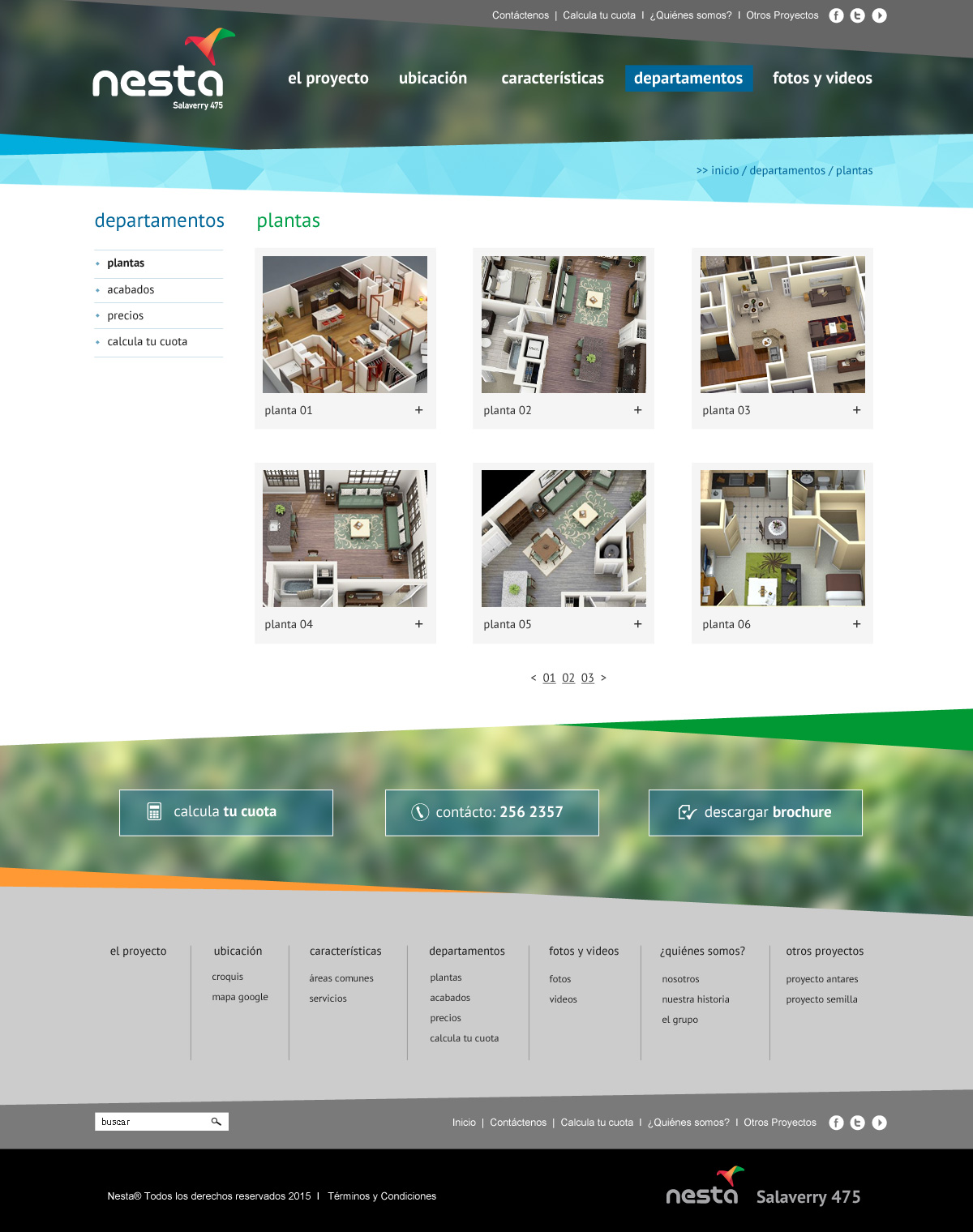
Task: Expand planta 05 with its plus icon
Action: point(638,624)
